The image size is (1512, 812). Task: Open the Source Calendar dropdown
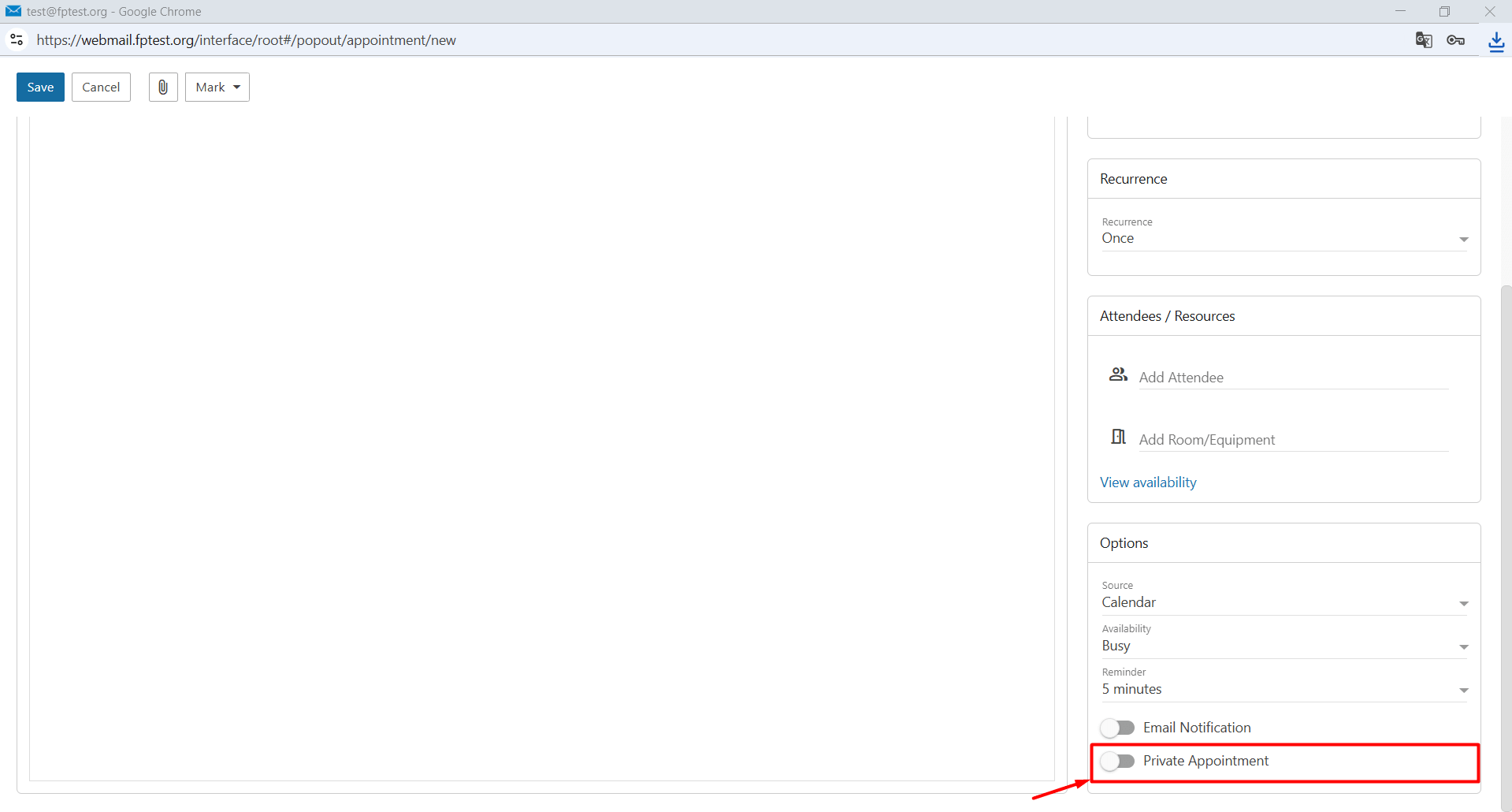1284,603
